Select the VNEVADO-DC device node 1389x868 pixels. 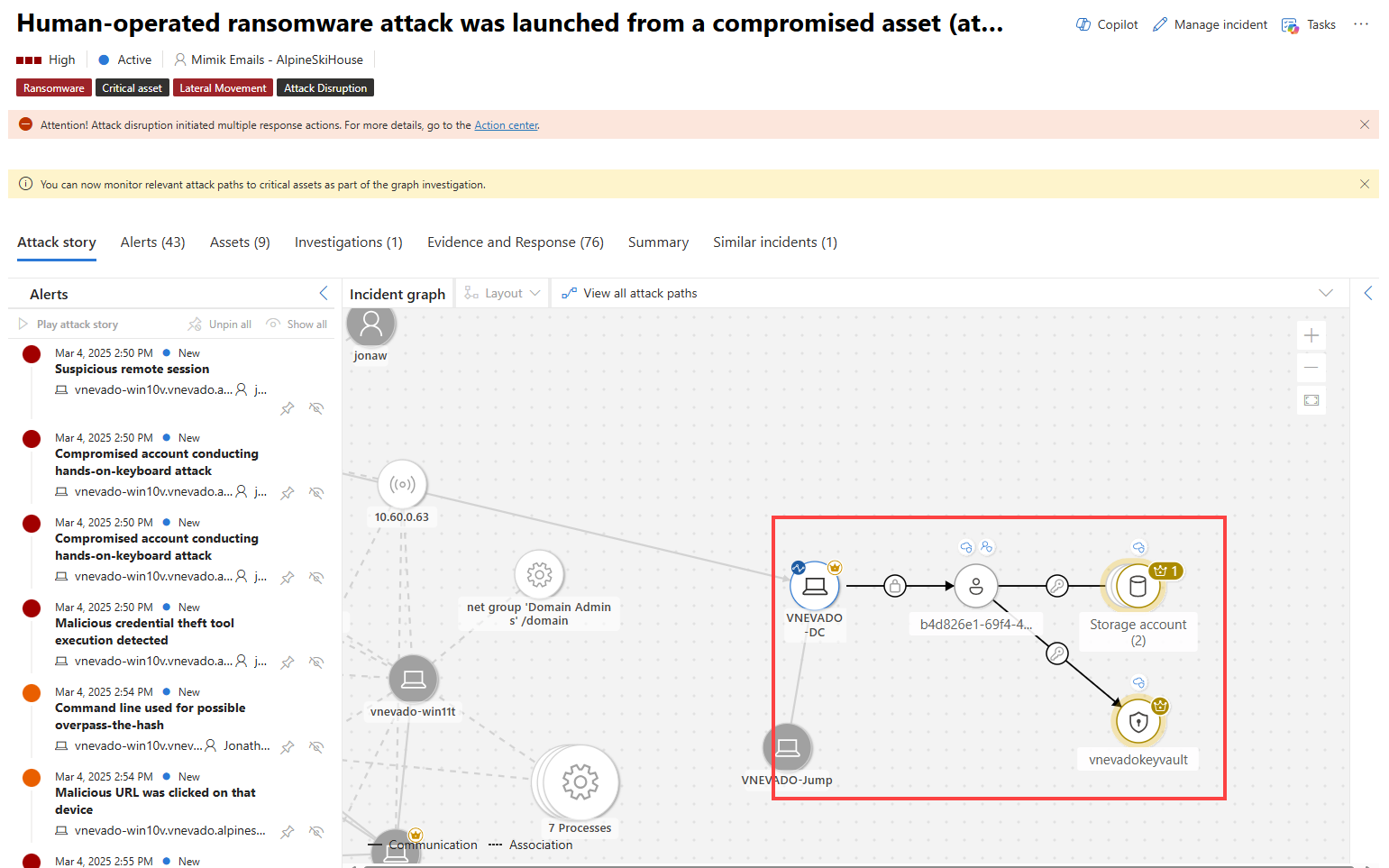click(x=815, y=586)
